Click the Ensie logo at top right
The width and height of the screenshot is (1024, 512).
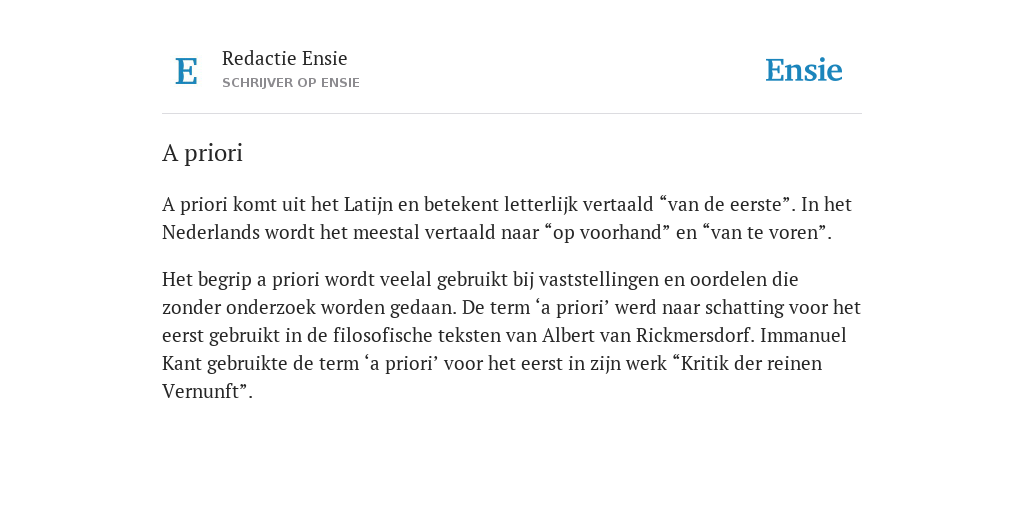pos(804,70)
